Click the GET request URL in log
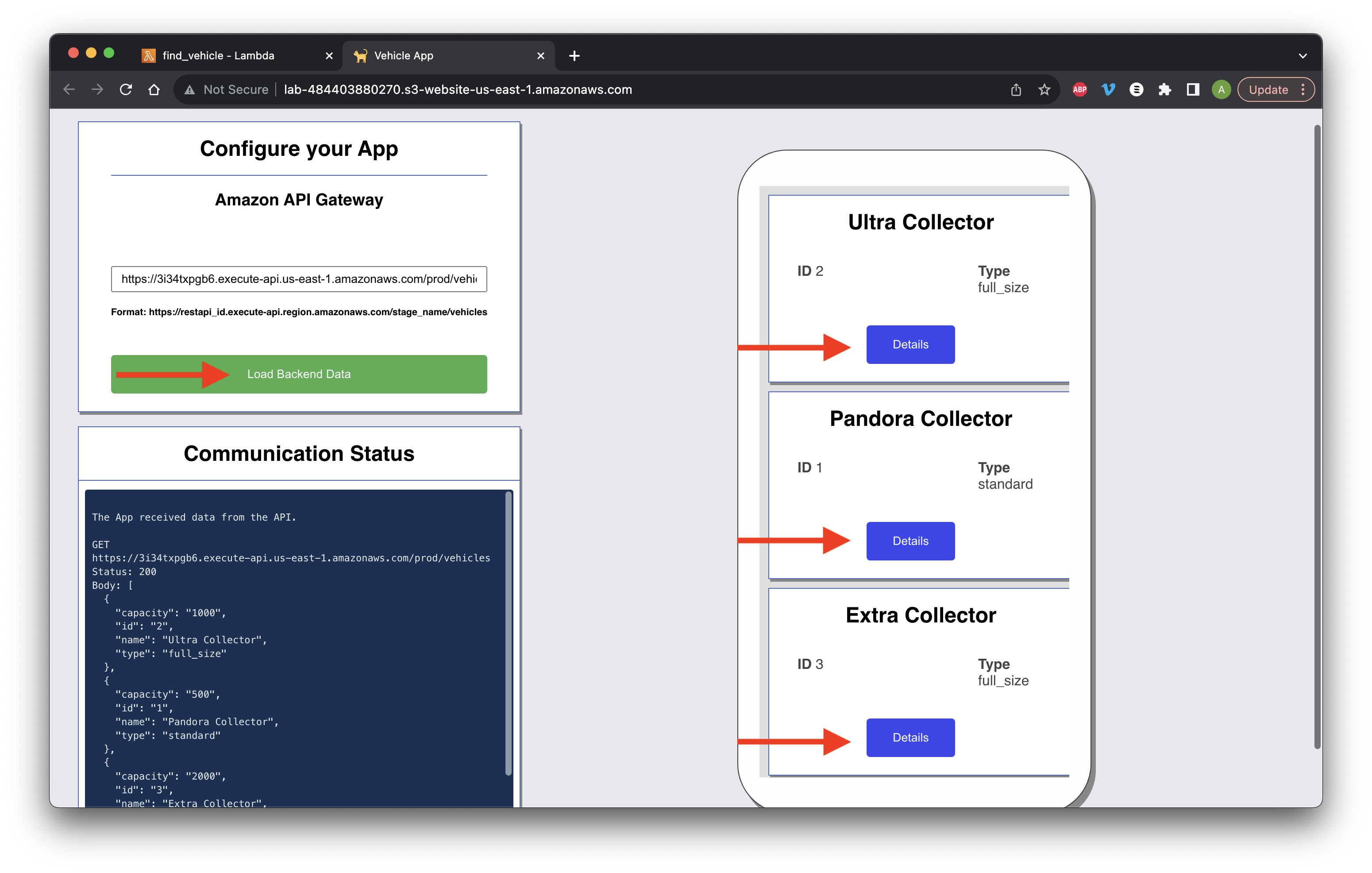The width and height of the screenshot is (1372, 873). [291, 558]
